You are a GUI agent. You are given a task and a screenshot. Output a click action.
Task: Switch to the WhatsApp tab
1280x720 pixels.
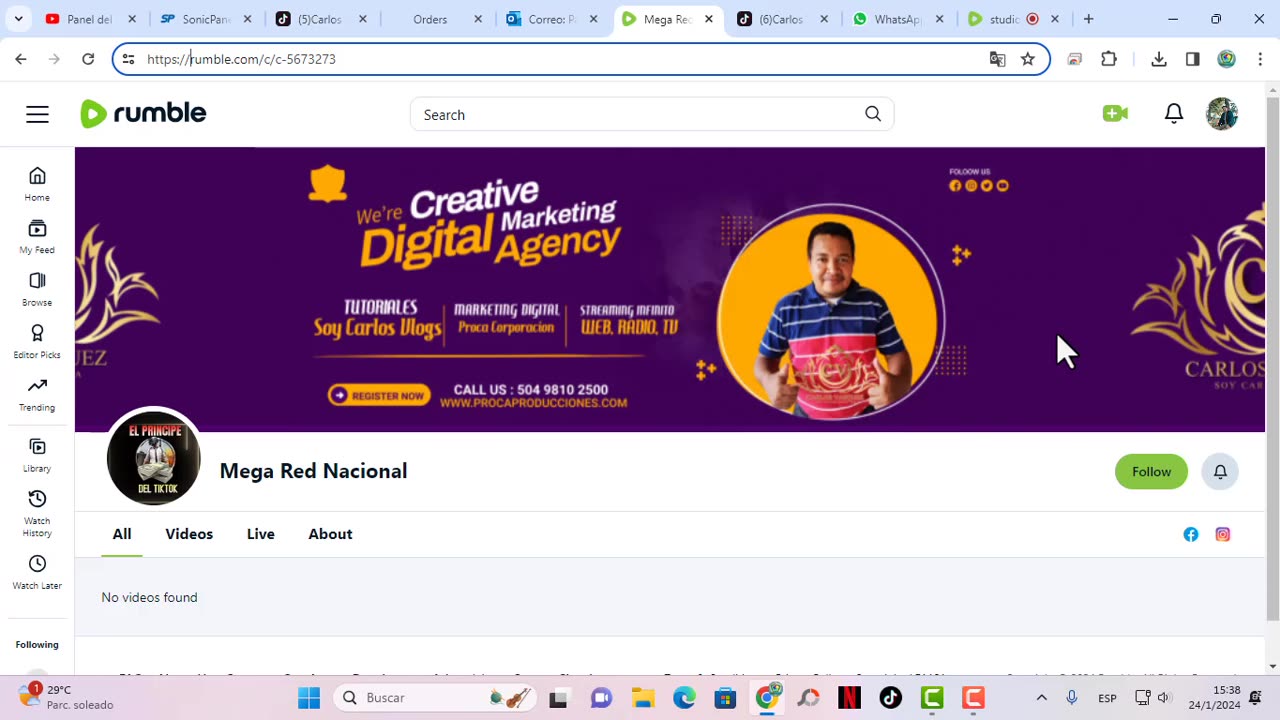pyautogui.click(x=897, y=19)
